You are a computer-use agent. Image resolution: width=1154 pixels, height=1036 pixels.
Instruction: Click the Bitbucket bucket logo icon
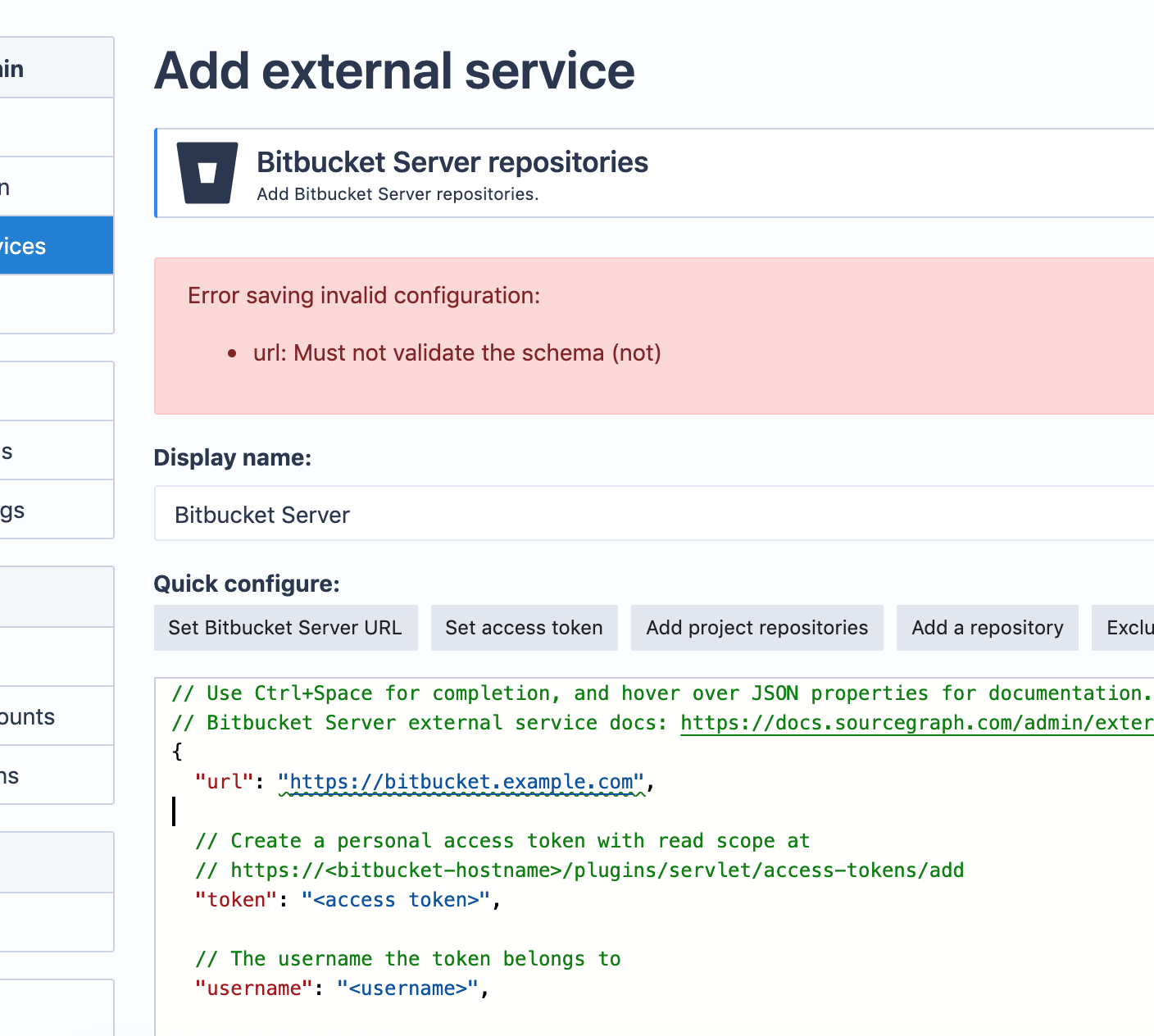click(207, 173)
